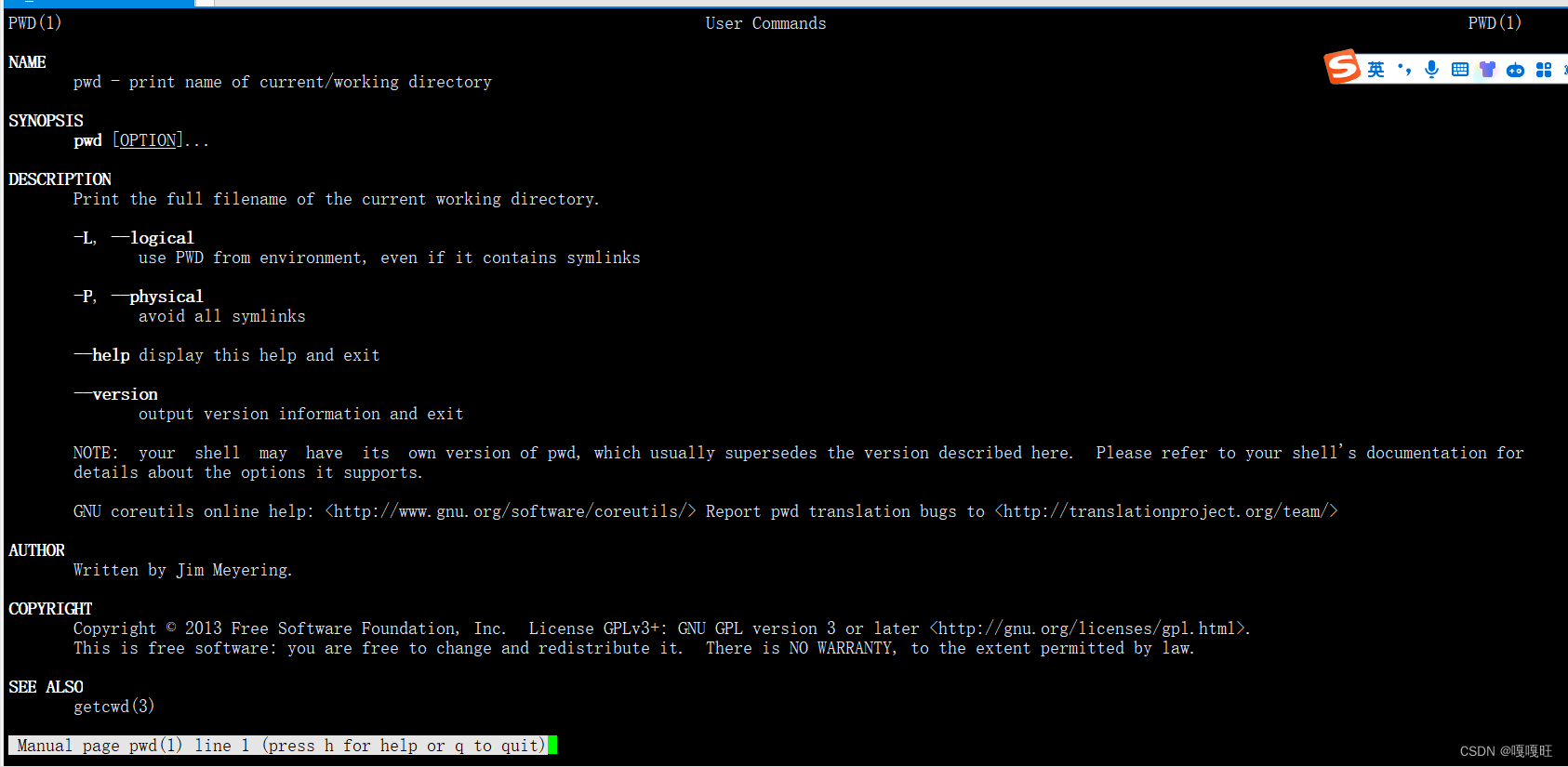Viewport: 1568px width, 767px height.
Task: Open the IME toolbox grid icon
Action: coord(1544,70)
